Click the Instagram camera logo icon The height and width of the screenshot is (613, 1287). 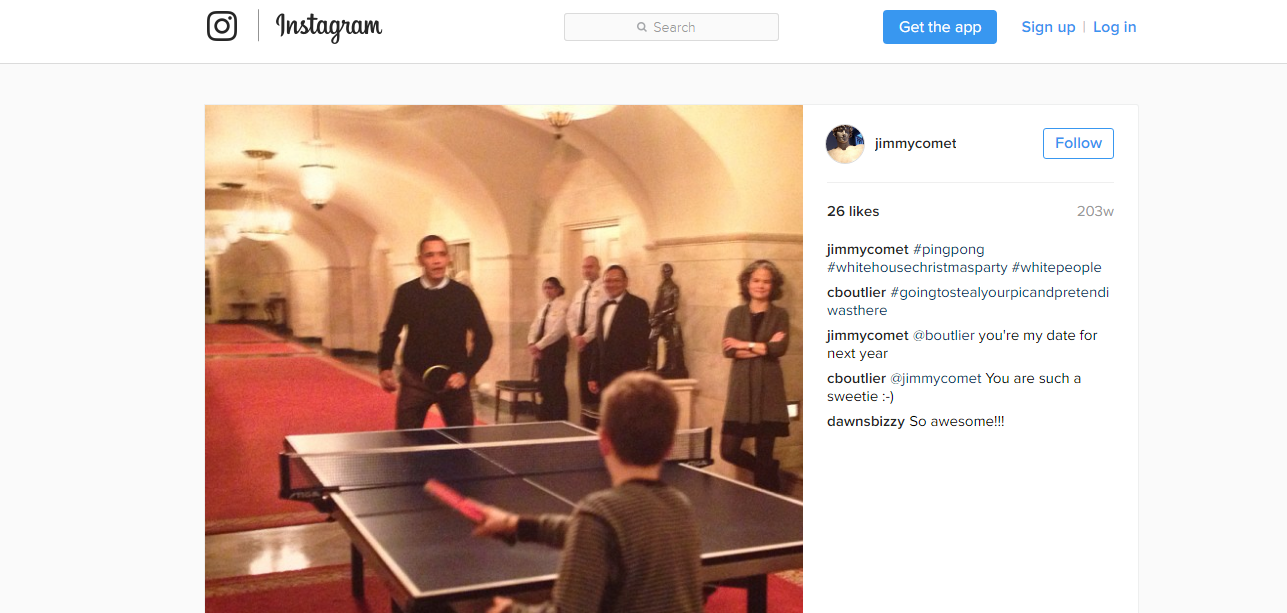click(x=222, y=26)
